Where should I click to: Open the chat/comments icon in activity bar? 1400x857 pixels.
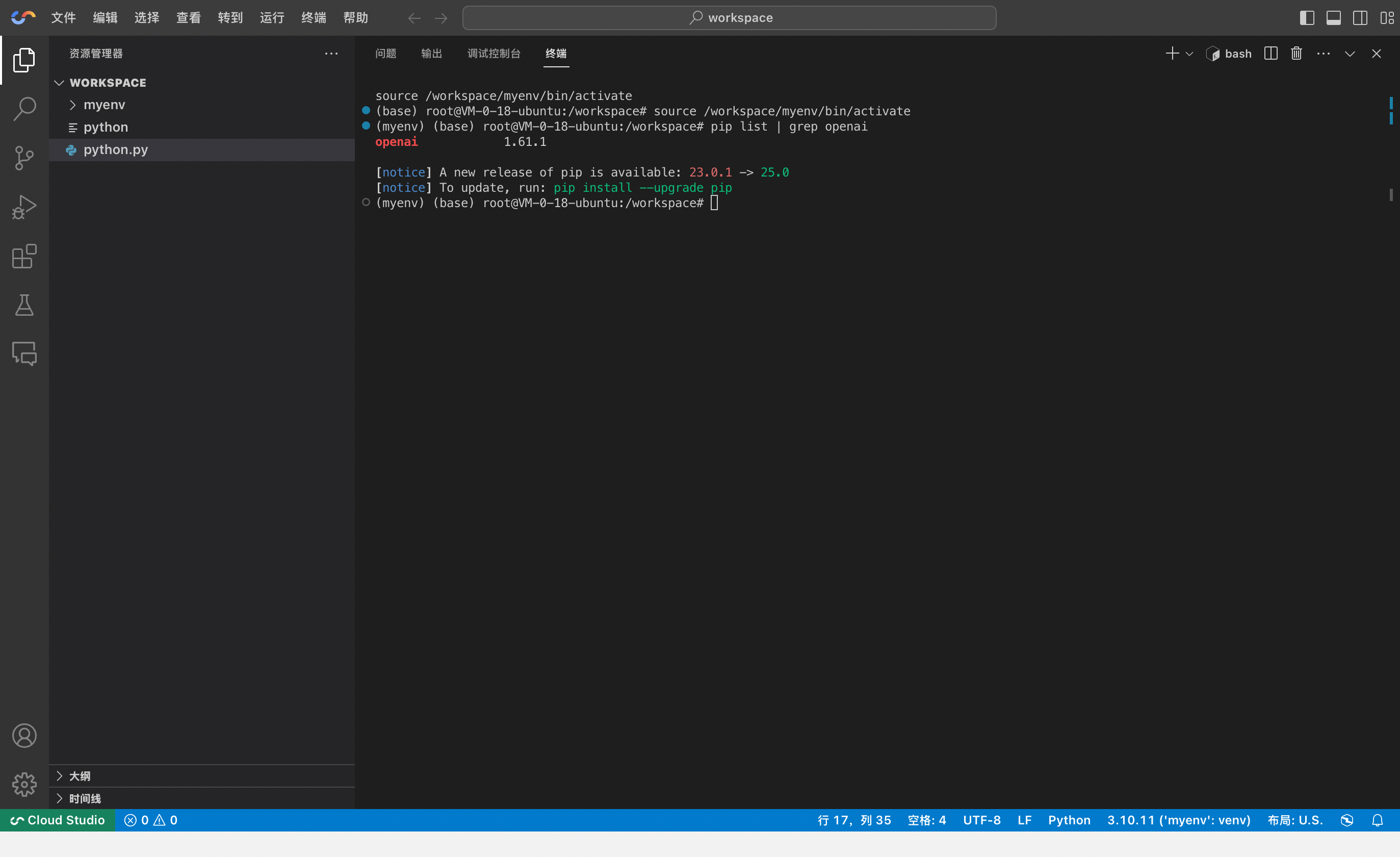pos(24,353)
